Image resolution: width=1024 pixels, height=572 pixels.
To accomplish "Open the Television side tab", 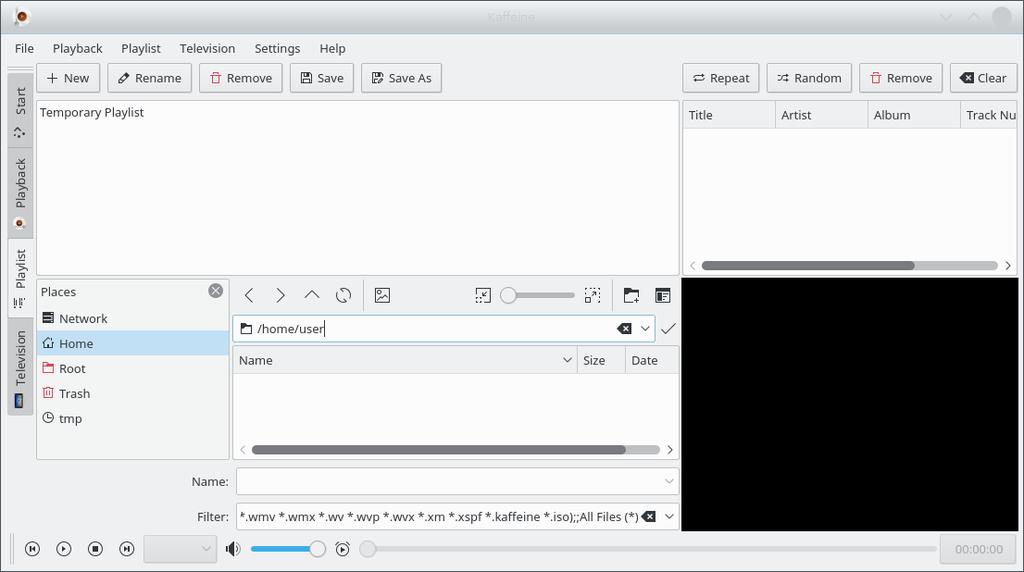I will (20, 368).
